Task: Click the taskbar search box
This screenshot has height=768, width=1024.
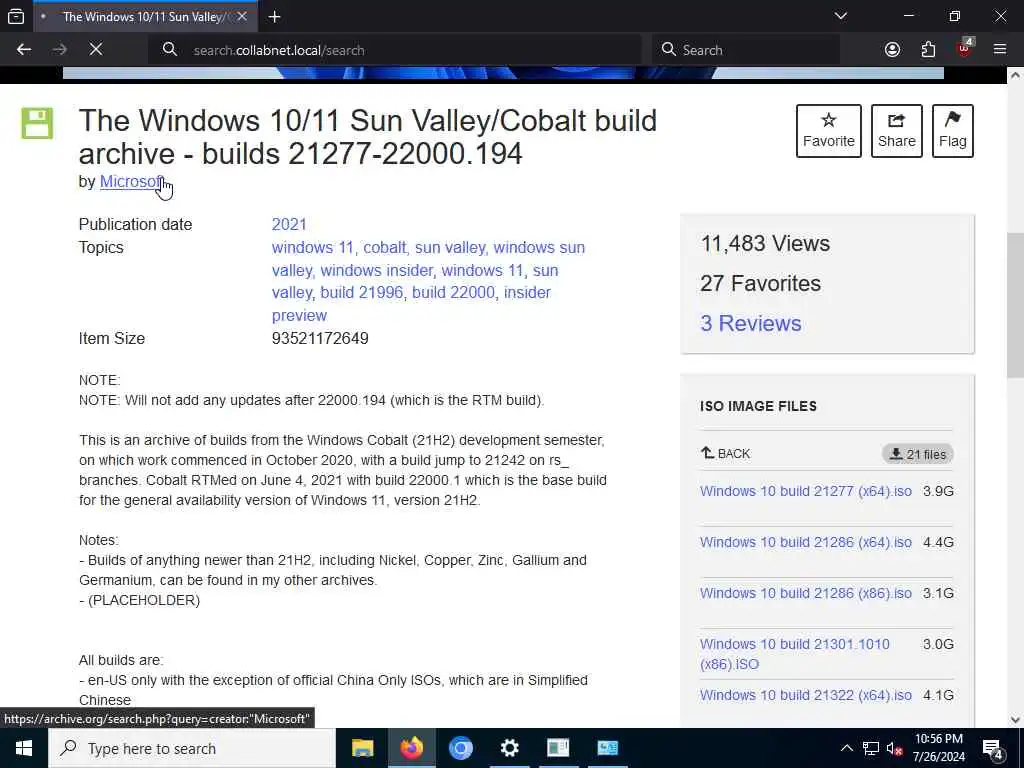Action: click(192, 748)
